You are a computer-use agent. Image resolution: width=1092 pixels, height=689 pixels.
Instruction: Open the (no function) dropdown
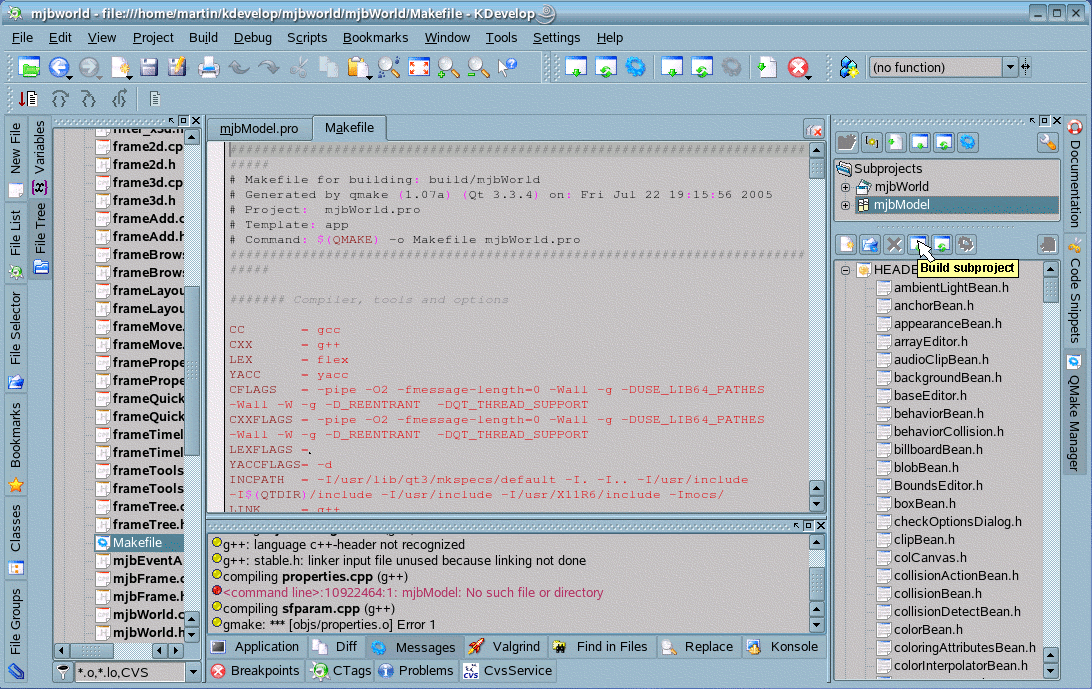[1010, 67]
